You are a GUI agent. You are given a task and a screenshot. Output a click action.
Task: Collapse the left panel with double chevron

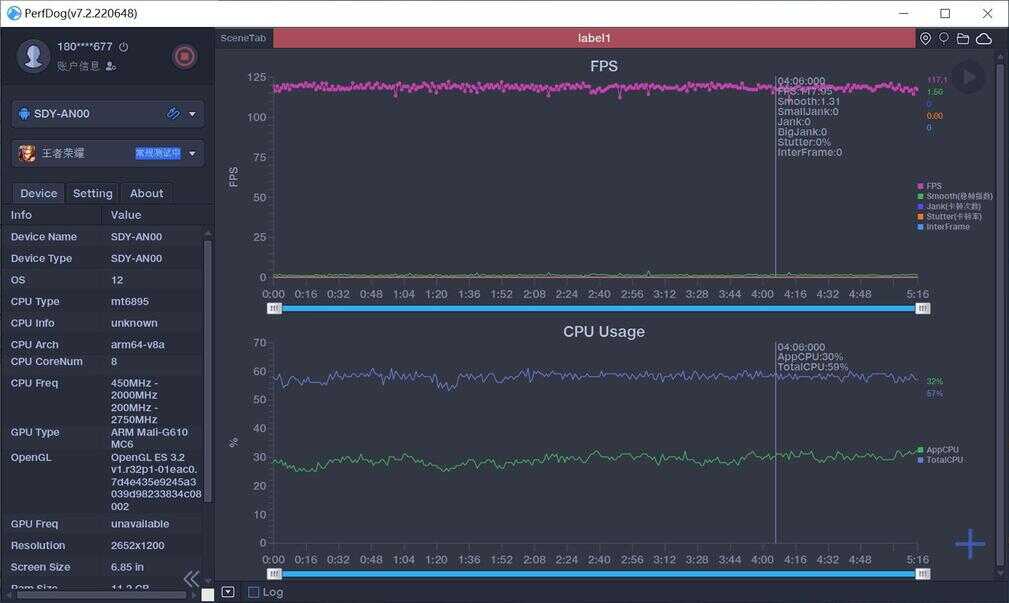coord(191,579)
